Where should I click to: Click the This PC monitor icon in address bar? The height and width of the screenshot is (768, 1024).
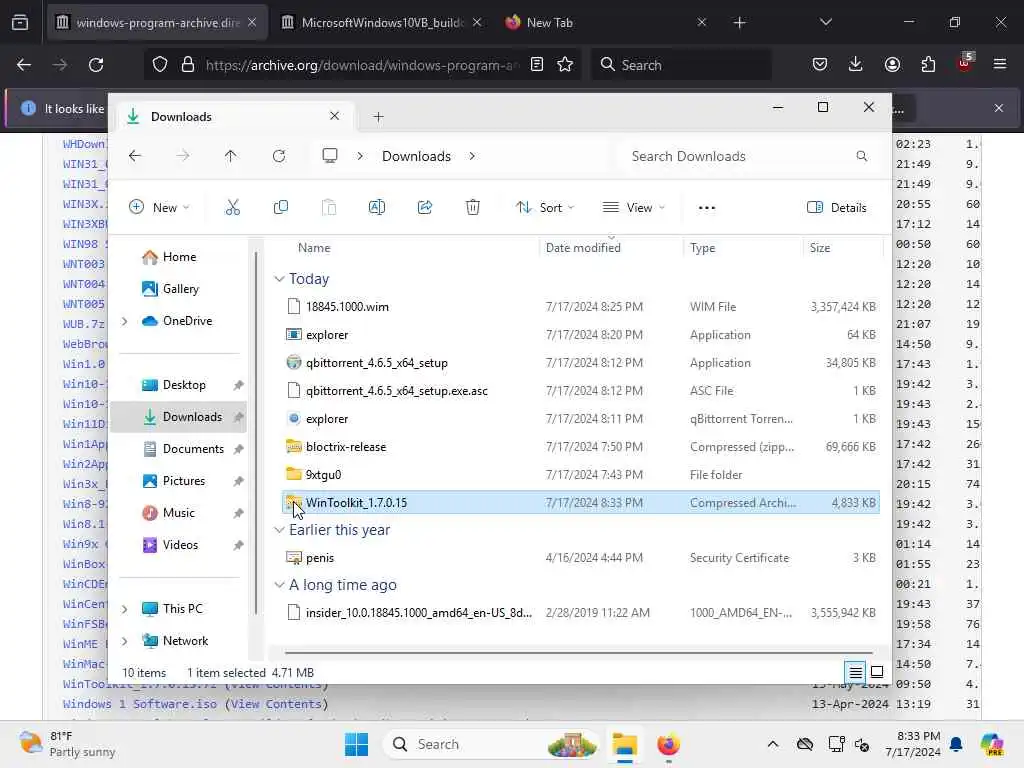[x=330, y=156]
